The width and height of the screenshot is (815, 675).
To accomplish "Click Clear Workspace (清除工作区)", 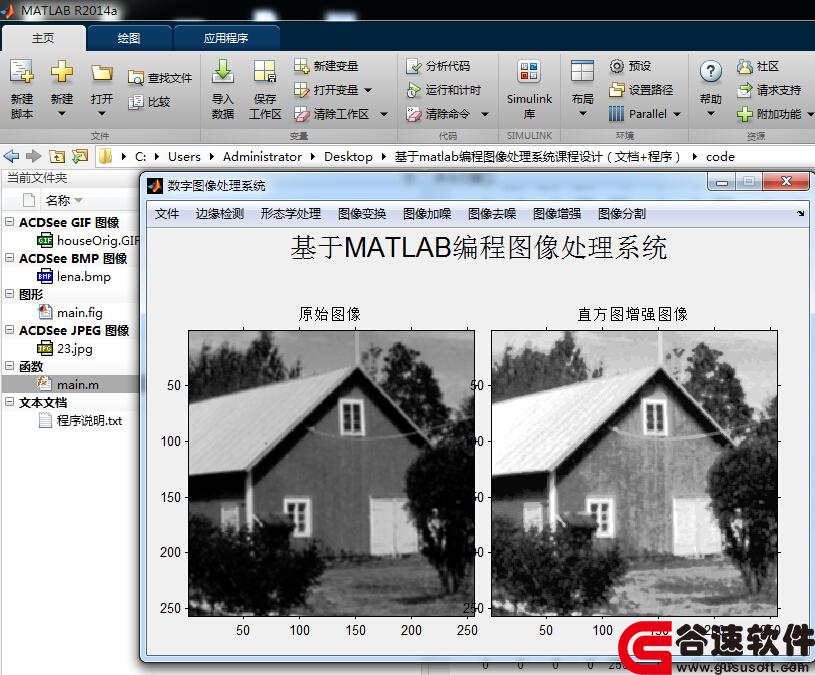I will [331, 114].
